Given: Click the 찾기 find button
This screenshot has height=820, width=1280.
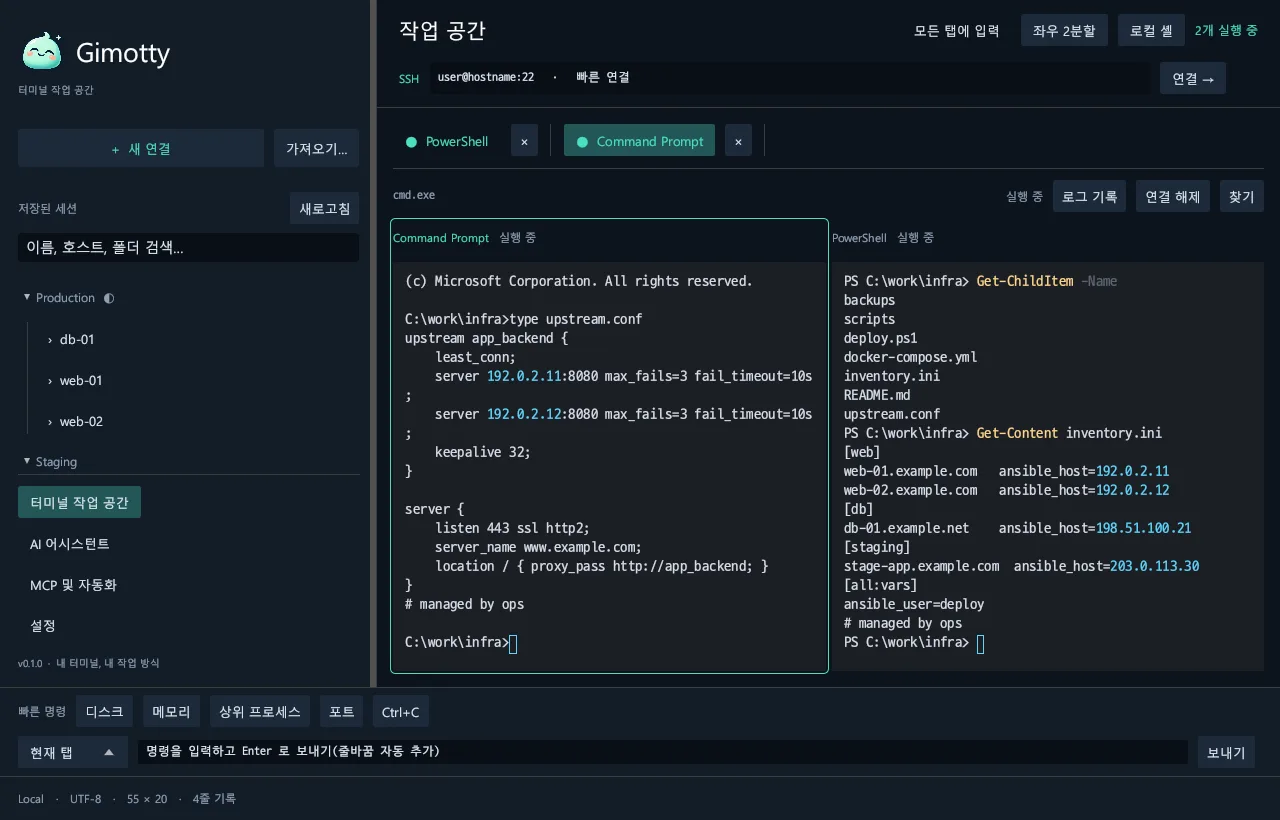Looking at the screenshot, I should click(1242, 196).
